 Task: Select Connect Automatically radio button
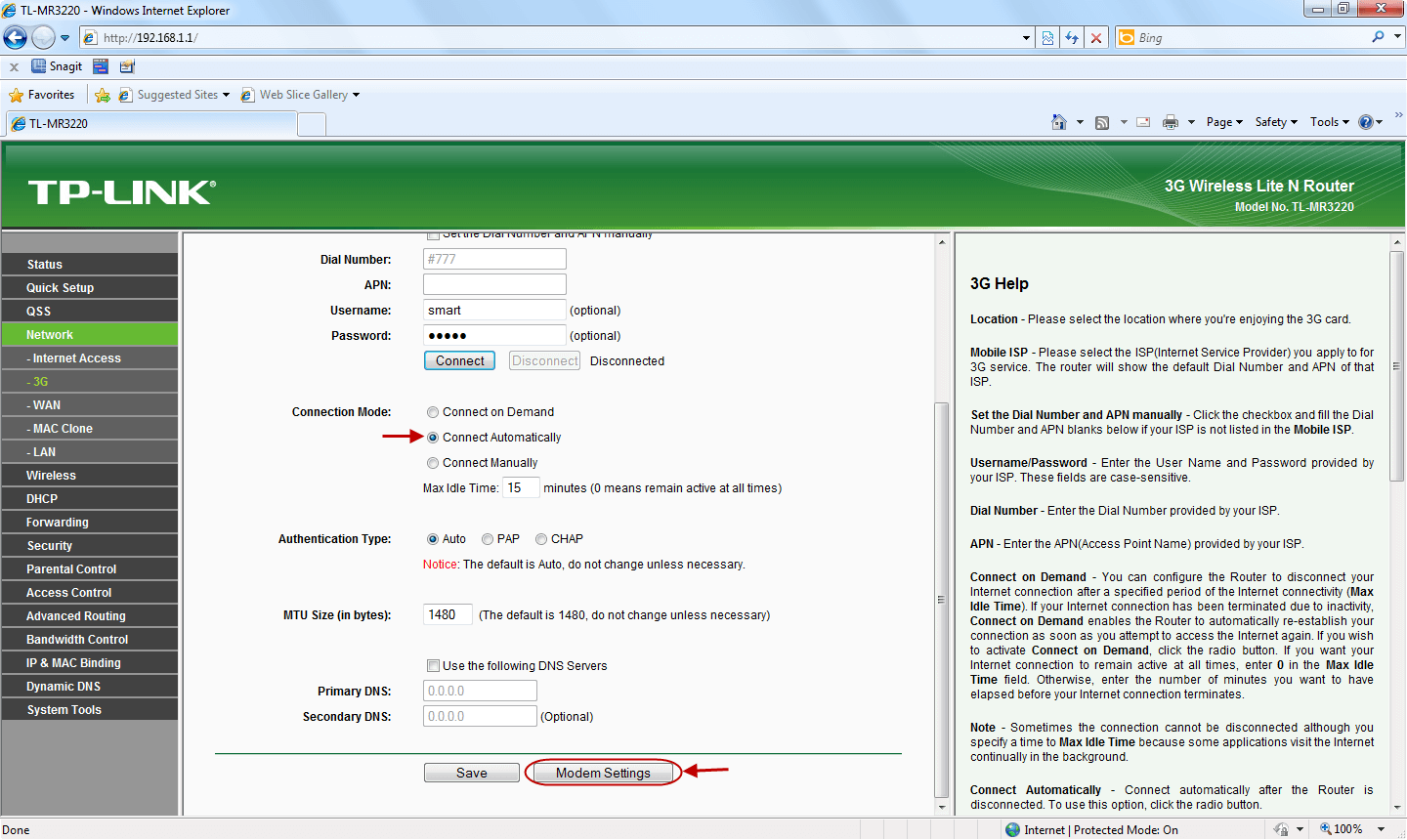click(433, 438)
